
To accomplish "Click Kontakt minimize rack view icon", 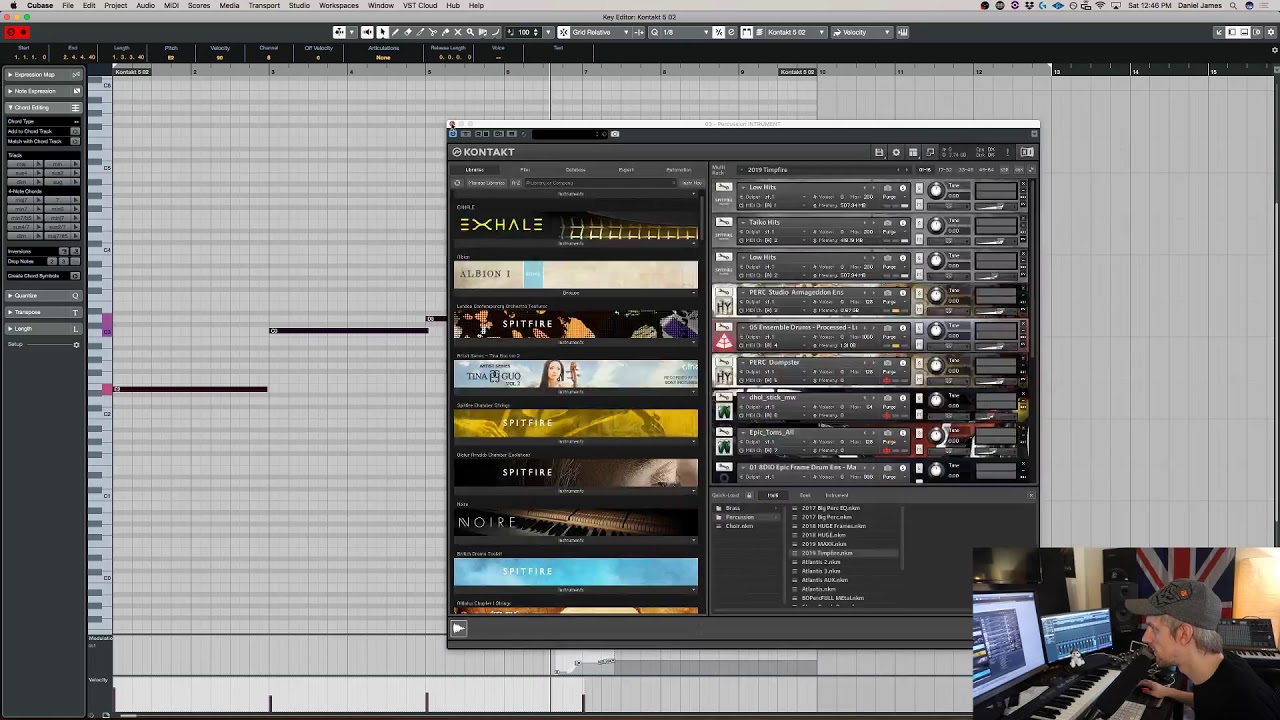I will point(930,152).
